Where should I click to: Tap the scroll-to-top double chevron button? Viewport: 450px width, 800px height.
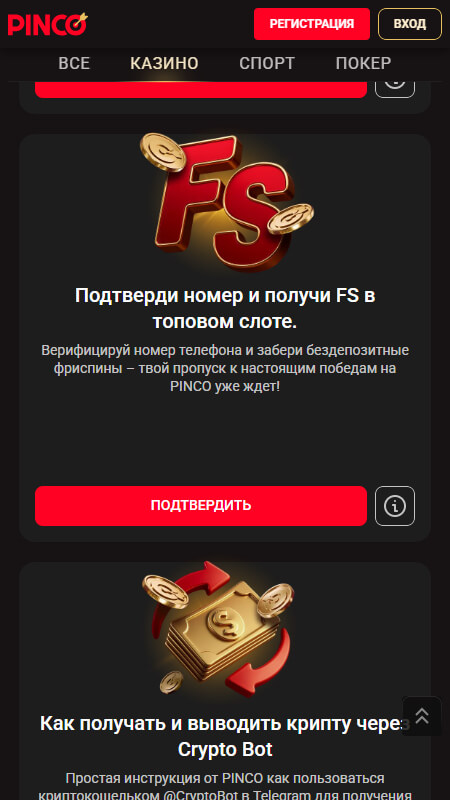point(422,716)
